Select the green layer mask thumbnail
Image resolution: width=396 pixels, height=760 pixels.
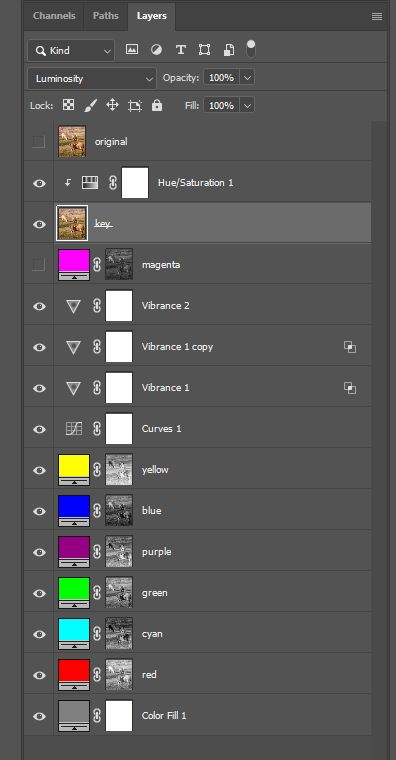[x=119, y=593]
